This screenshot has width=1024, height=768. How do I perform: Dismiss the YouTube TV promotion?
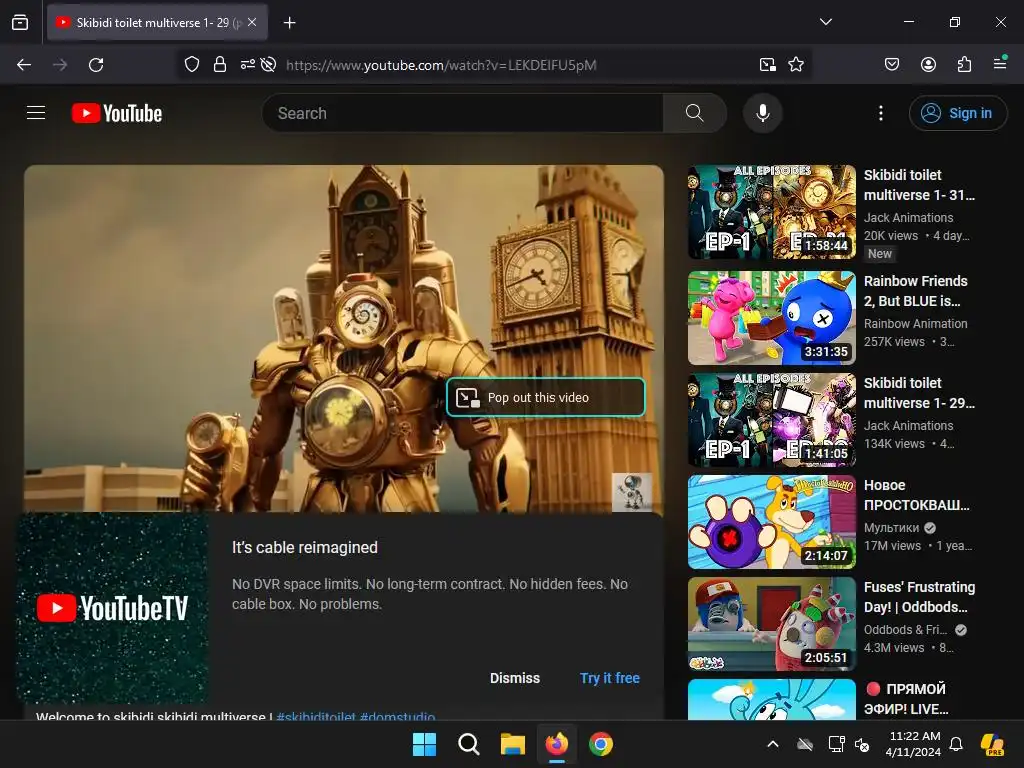point(515,678)
